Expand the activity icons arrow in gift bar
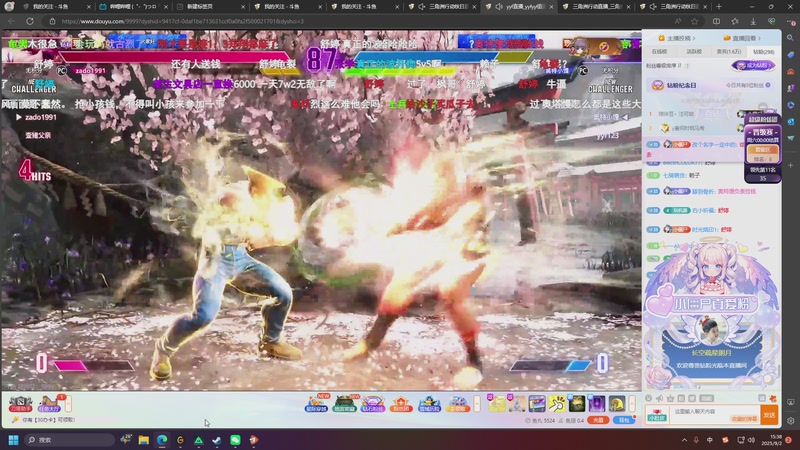This screenshot has width=800, height=450. 477,404
